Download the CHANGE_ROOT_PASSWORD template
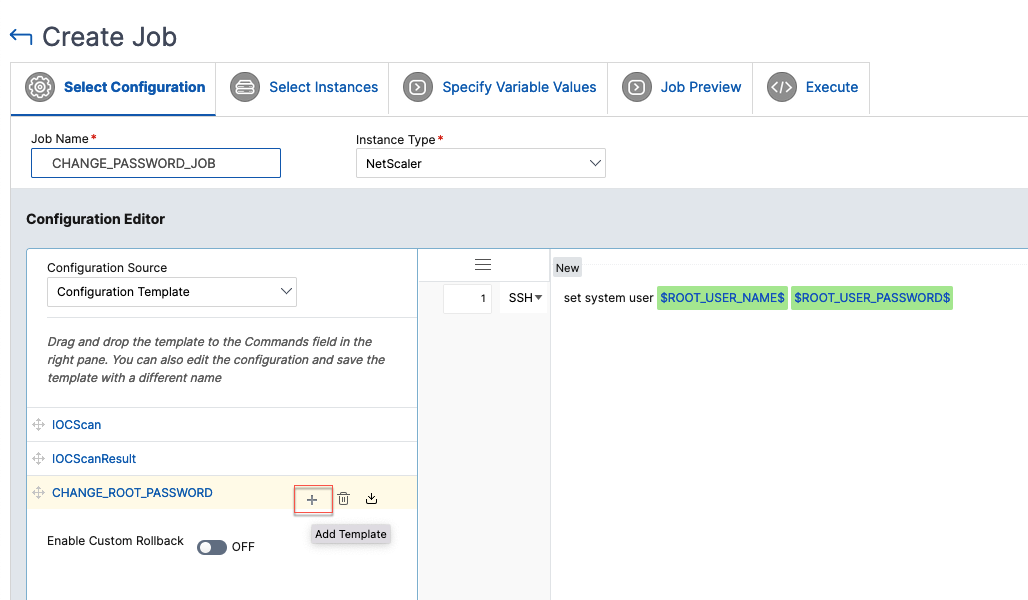 [x=372, y=499]
